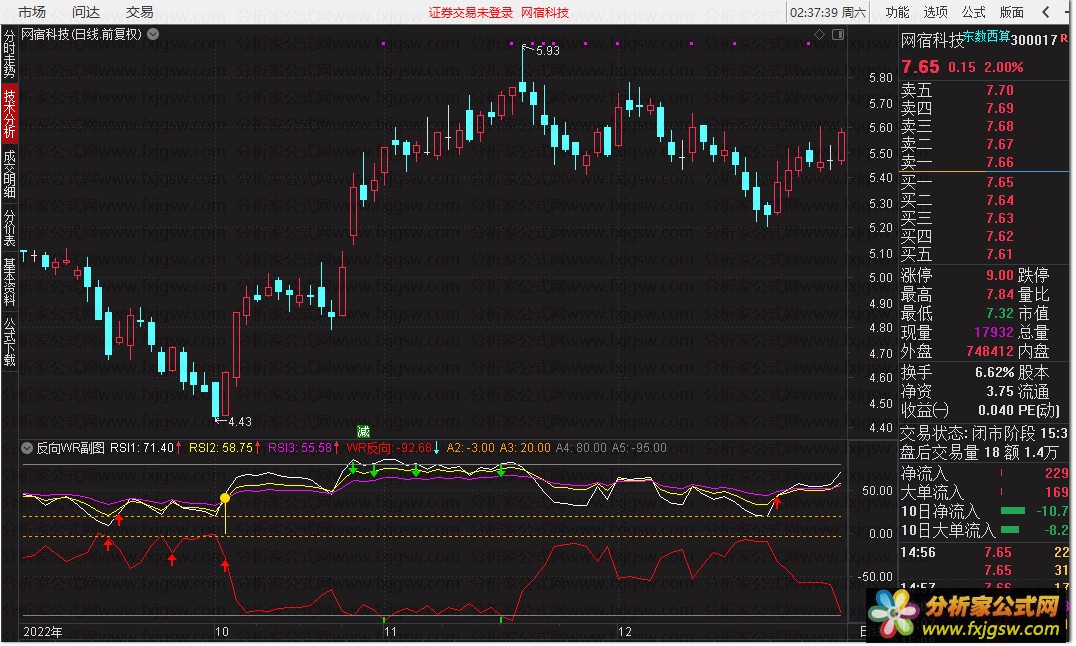Click the red 网宿科技 title link
The height and width of the screenshot is (646, 1076).
click(546, 12)
